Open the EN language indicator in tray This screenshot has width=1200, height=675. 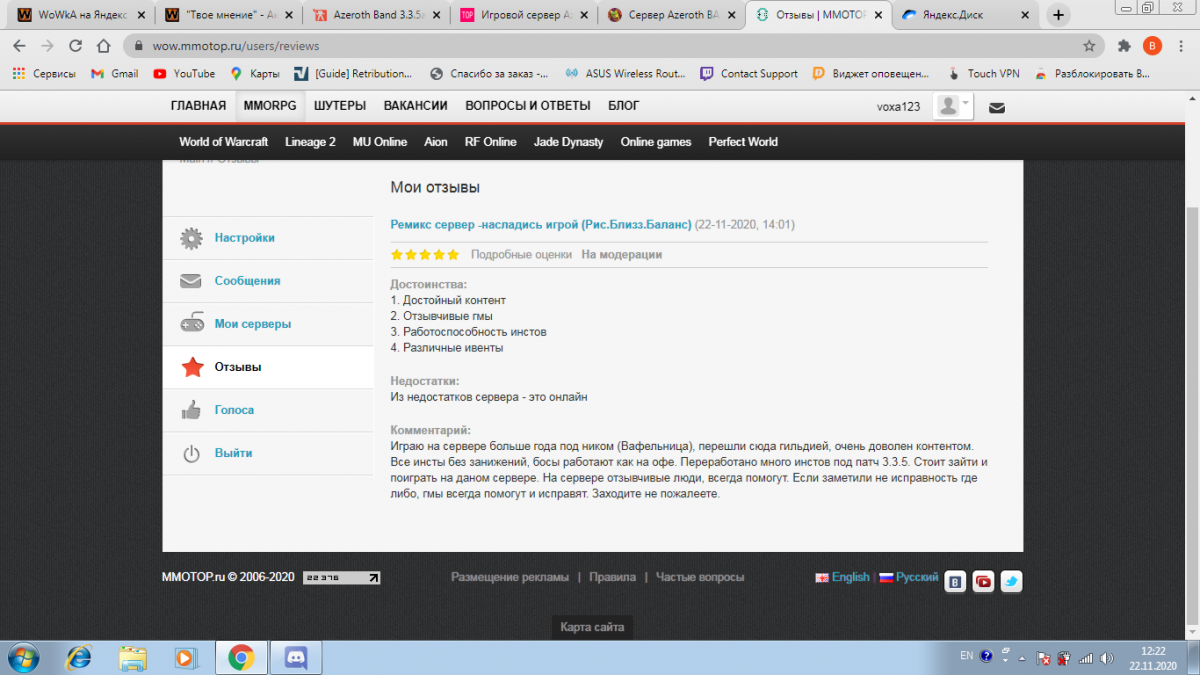tap(966, 656)
